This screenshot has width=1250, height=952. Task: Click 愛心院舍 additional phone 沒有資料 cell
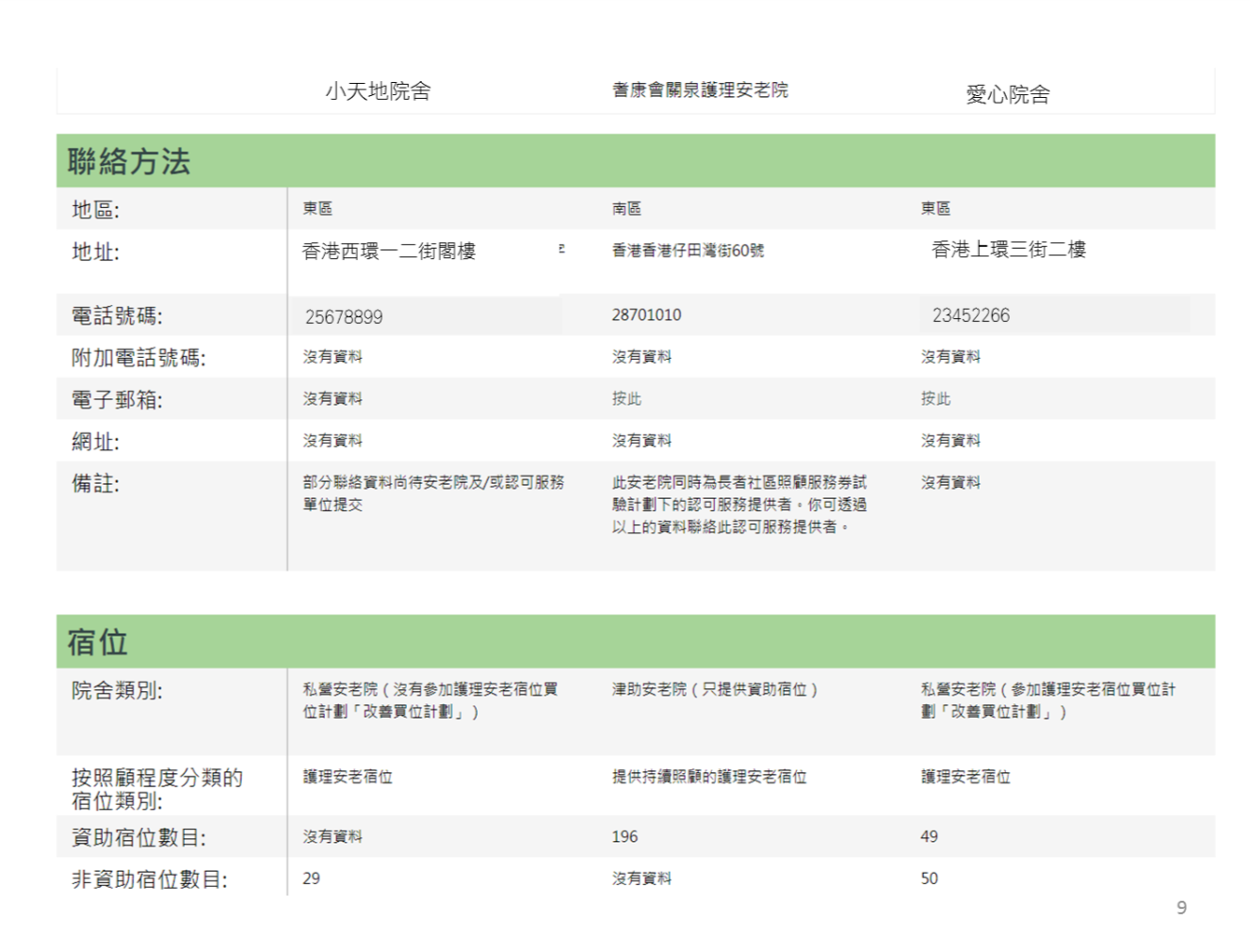click(950, 357)
